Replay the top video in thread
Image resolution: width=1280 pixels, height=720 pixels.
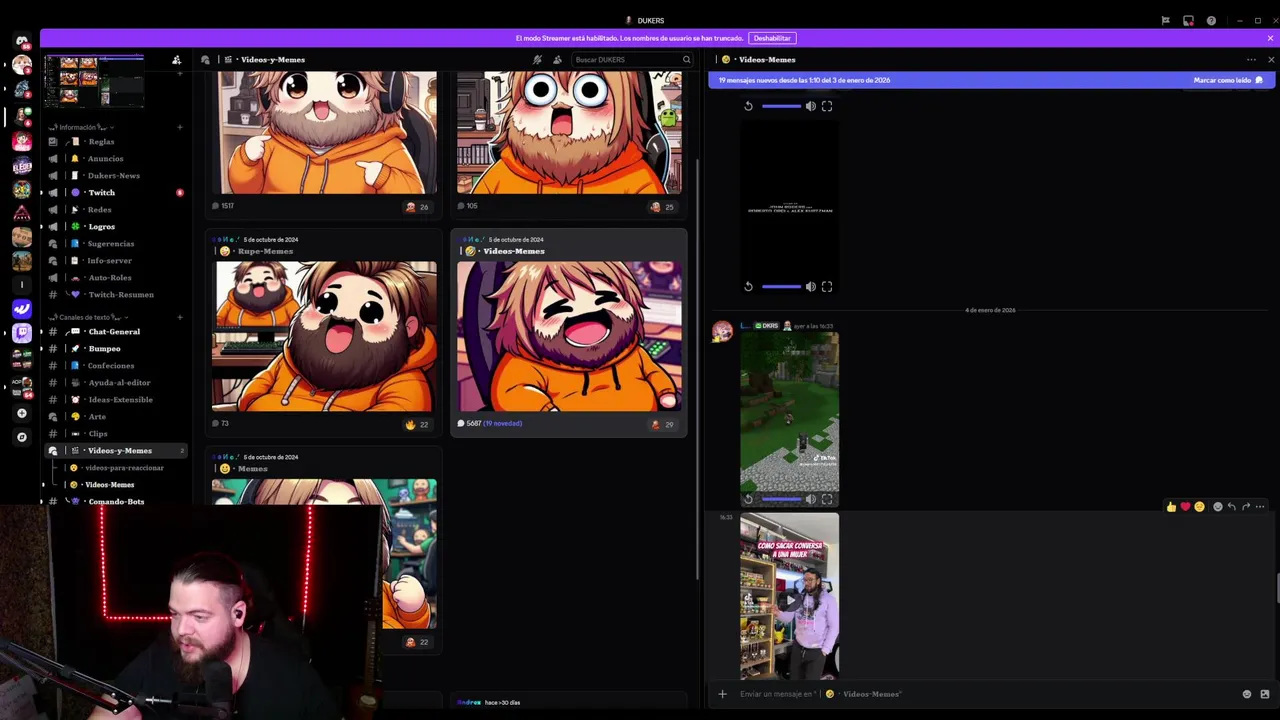coord(748,106)
